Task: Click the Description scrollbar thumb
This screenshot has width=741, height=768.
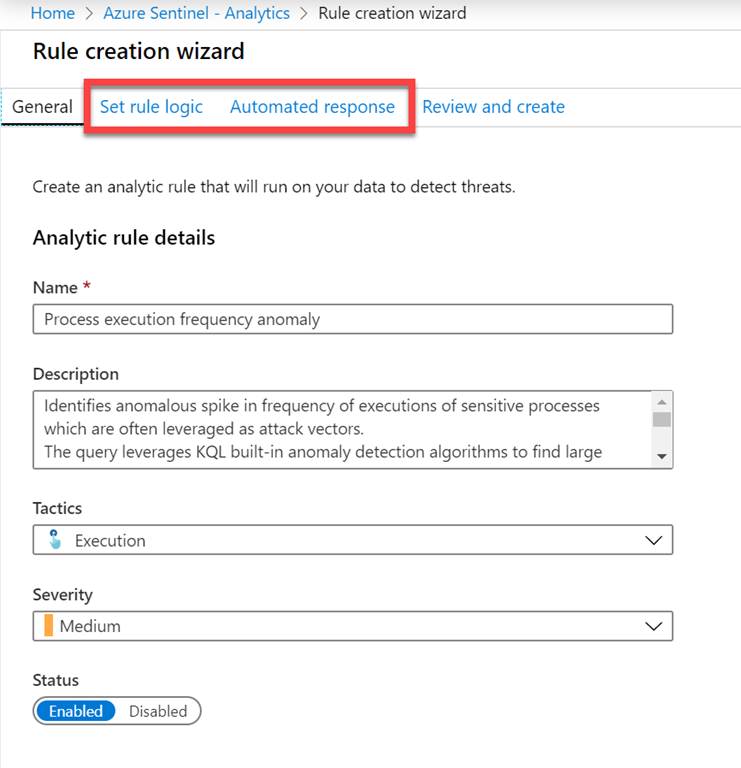Action: click(661, 418)
